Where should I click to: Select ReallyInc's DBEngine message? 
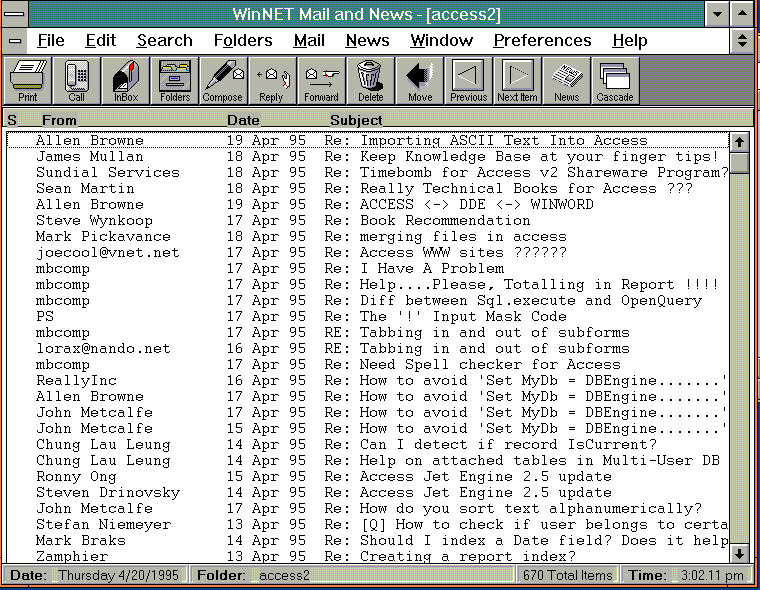pos(367,380)
